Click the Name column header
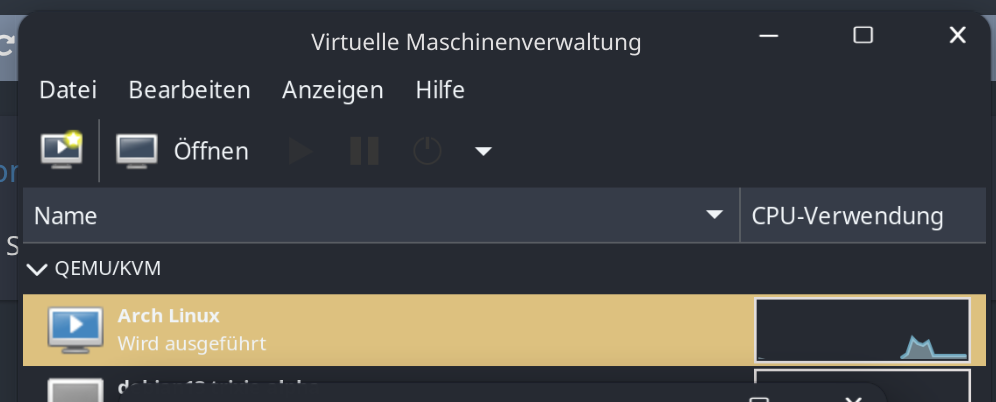Viewport: 996px width, 402px height. click(381, 215)
